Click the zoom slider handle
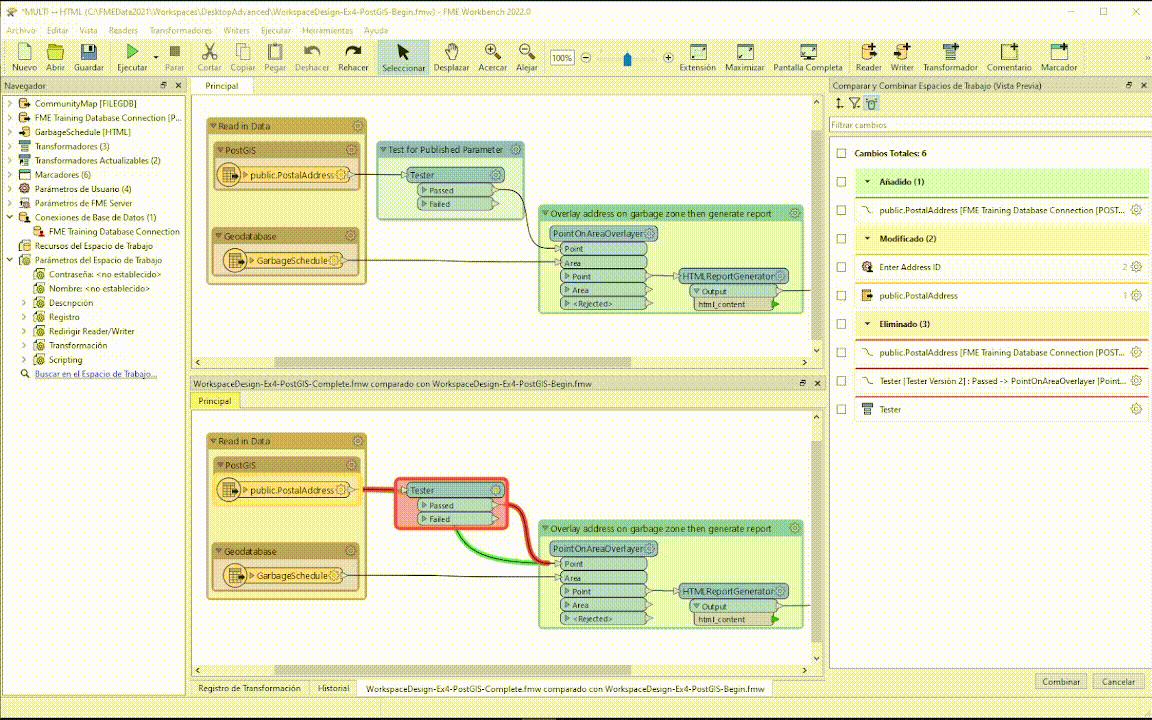 click(x=627, y=59)
